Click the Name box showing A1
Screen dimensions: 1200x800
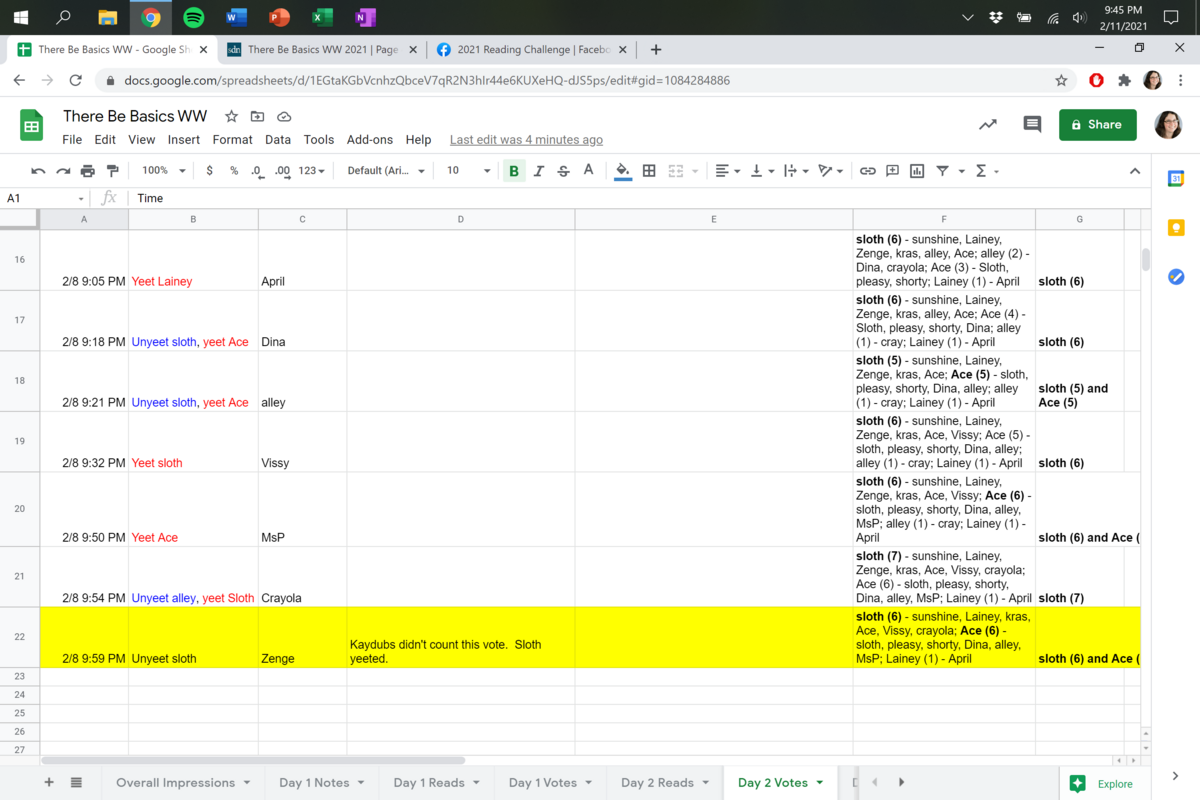coord(47,198)
